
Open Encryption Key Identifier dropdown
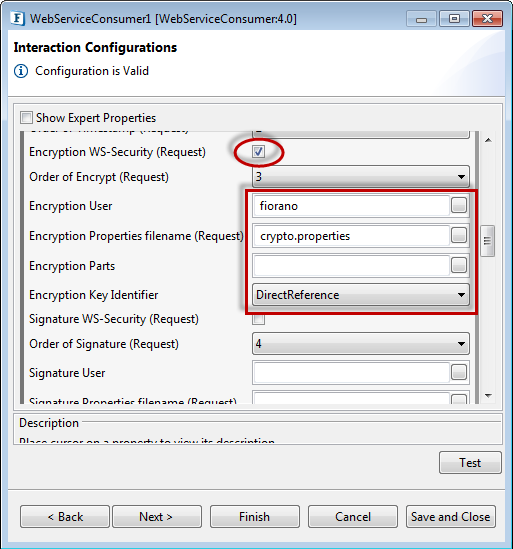tap(361, 295)
